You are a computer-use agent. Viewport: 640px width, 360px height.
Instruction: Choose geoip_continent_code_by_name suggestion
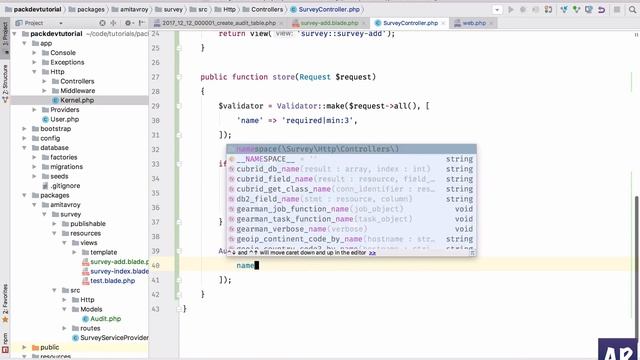351,239
